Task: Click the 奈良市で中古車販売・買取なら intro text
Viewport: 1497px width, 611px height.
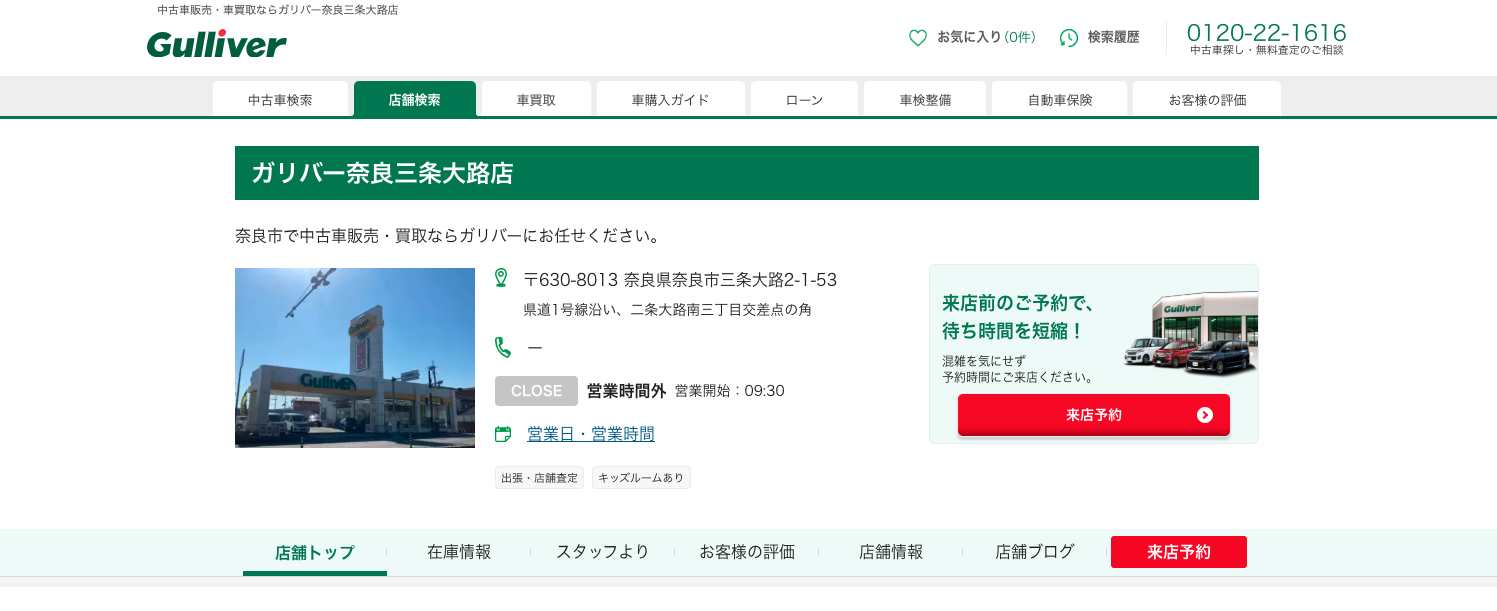Action: coord(449,236)
